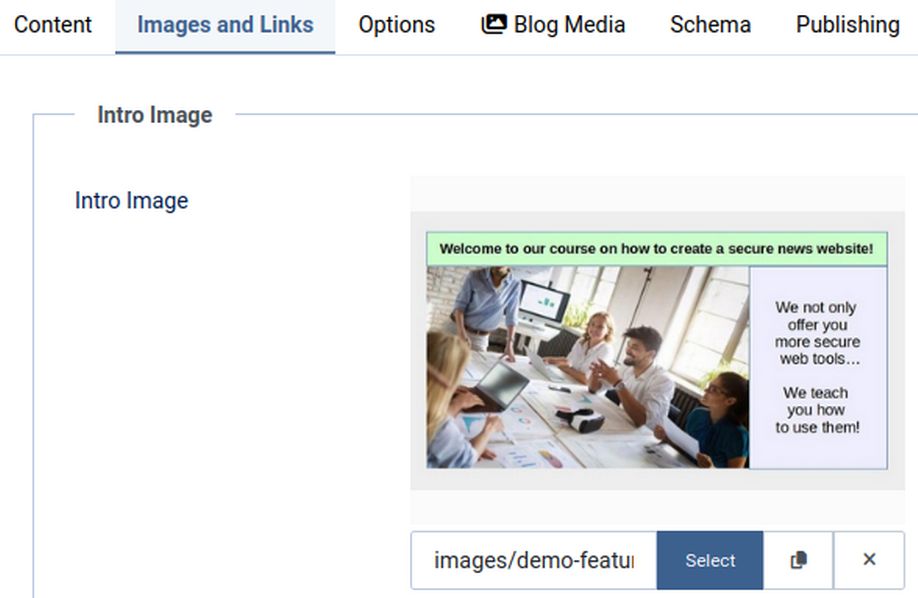Click the laptop in the preview photo

498,384
